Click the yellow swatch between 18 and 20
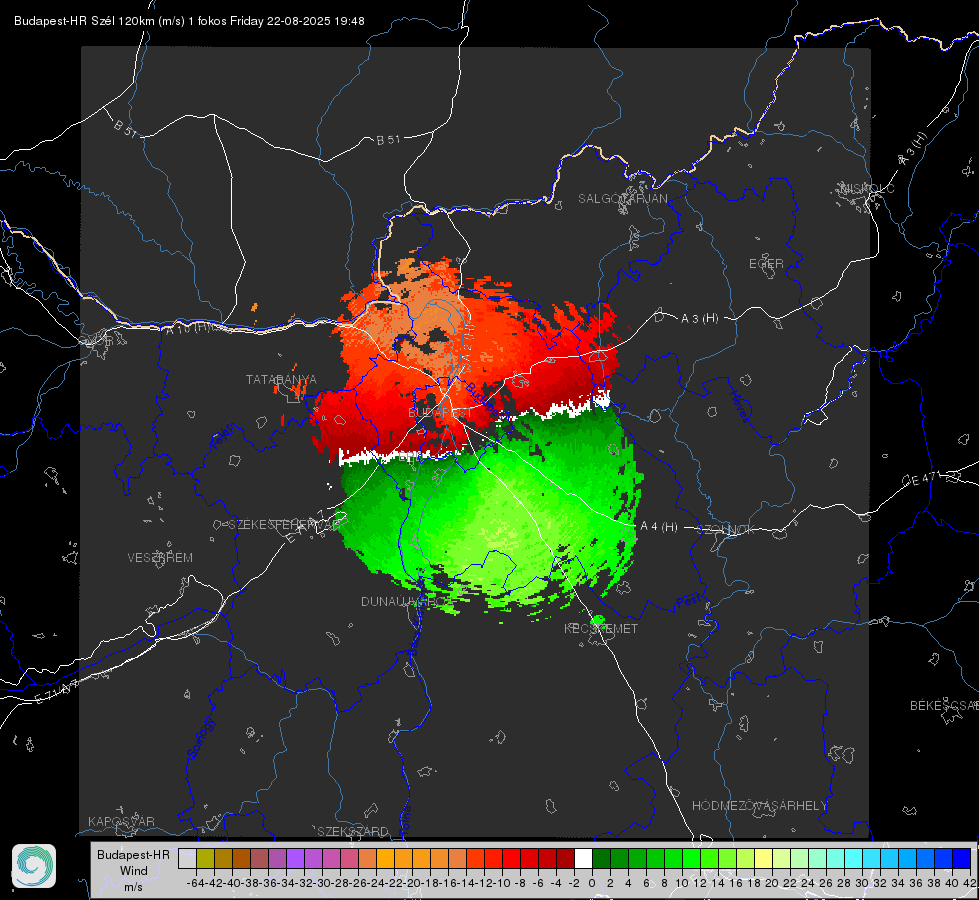979x900 pixels. pyautogui.click(x=764, y=858)
